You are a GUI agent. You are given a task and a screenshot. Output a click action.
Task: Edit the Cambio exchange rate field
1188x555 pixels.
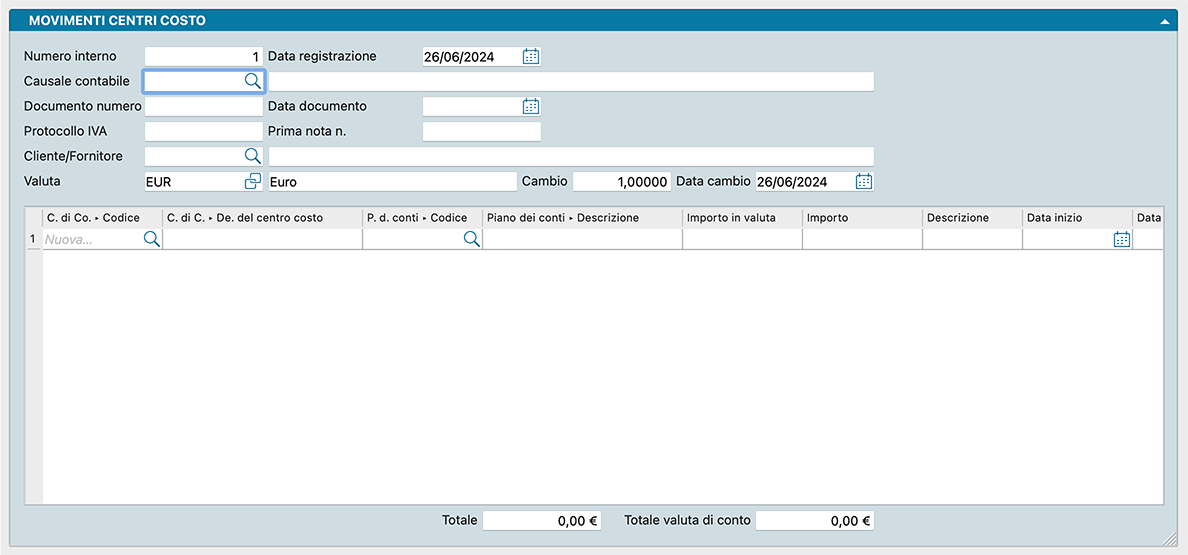(621, 181)
